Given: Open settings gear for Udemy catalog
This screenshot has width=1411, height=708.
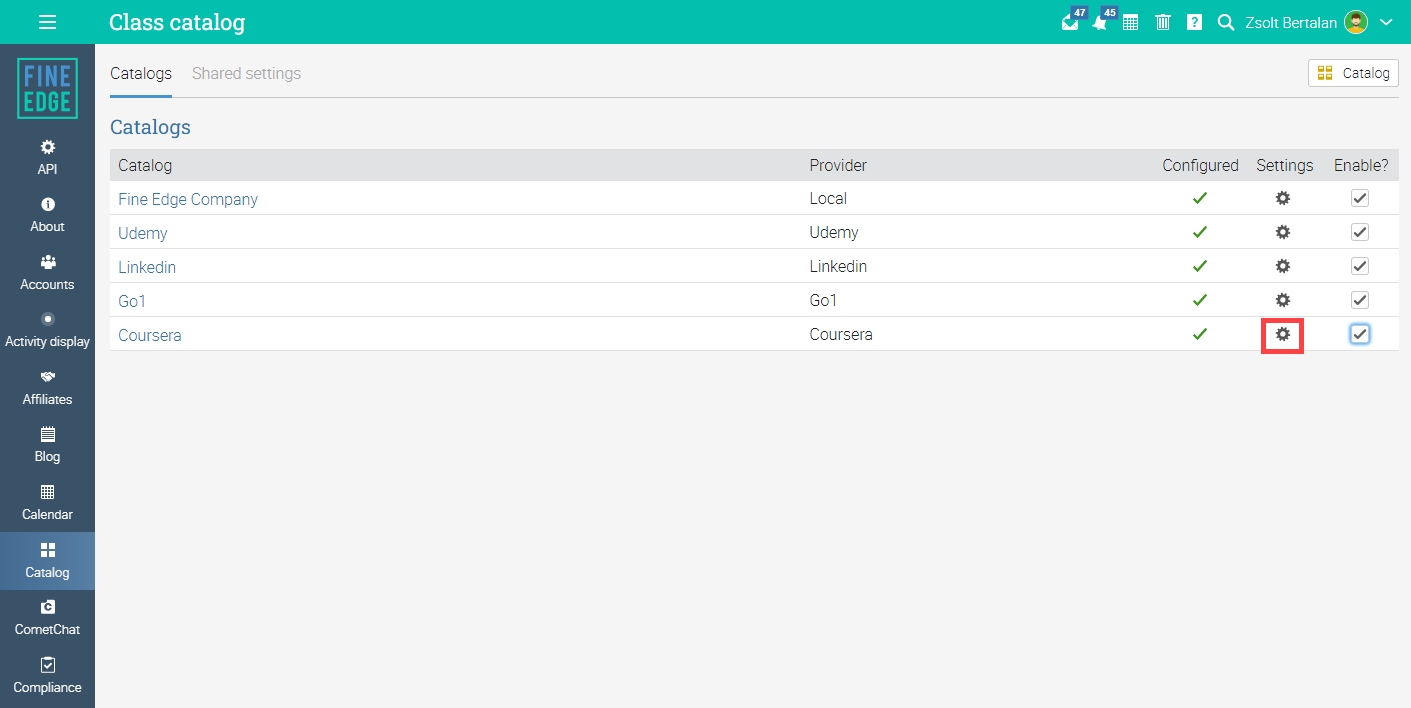Looking at the screenshot, I should [1283, 232].
